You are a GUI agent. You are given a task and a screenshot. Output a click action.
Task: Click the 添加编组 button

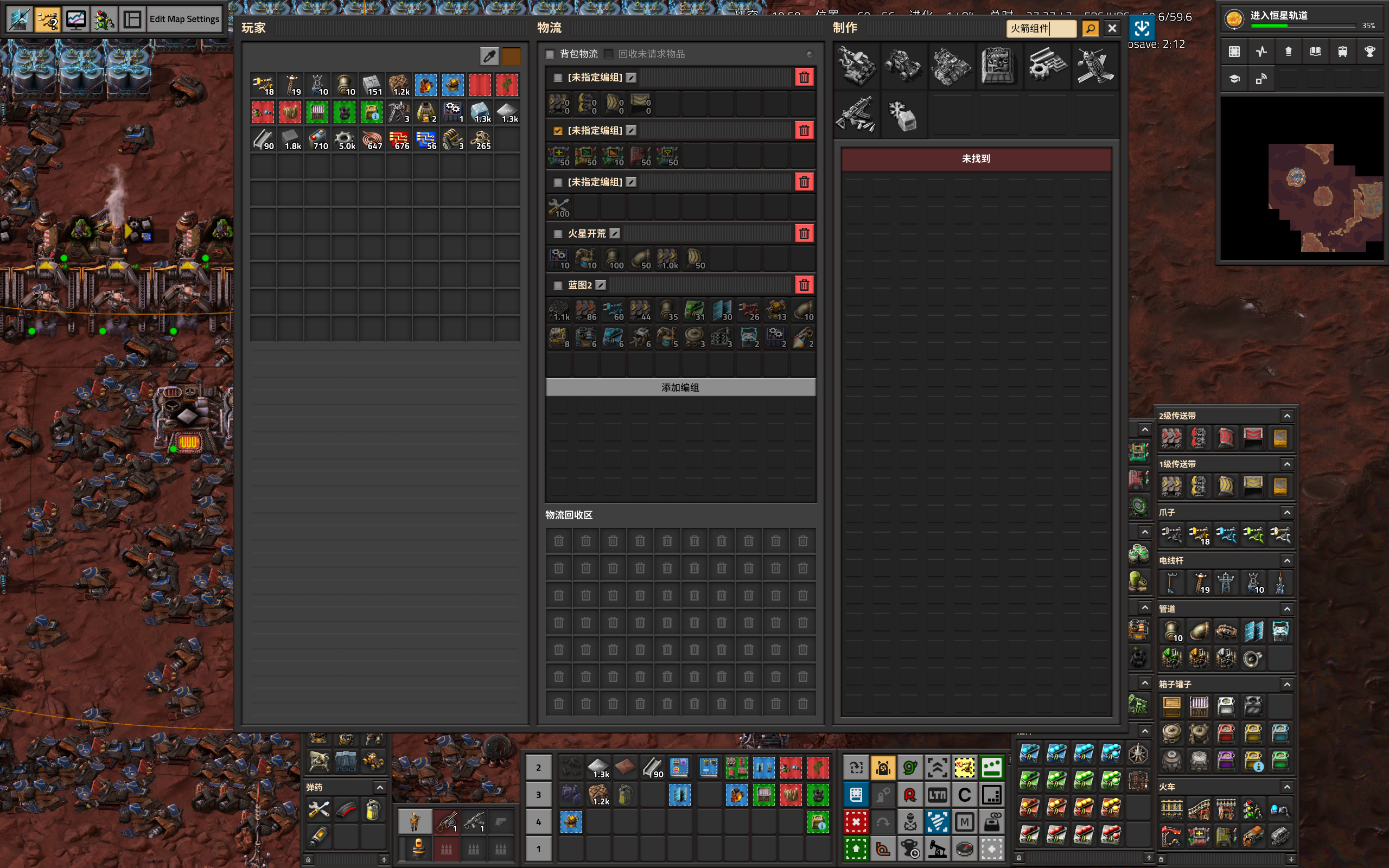click(680, 387)
